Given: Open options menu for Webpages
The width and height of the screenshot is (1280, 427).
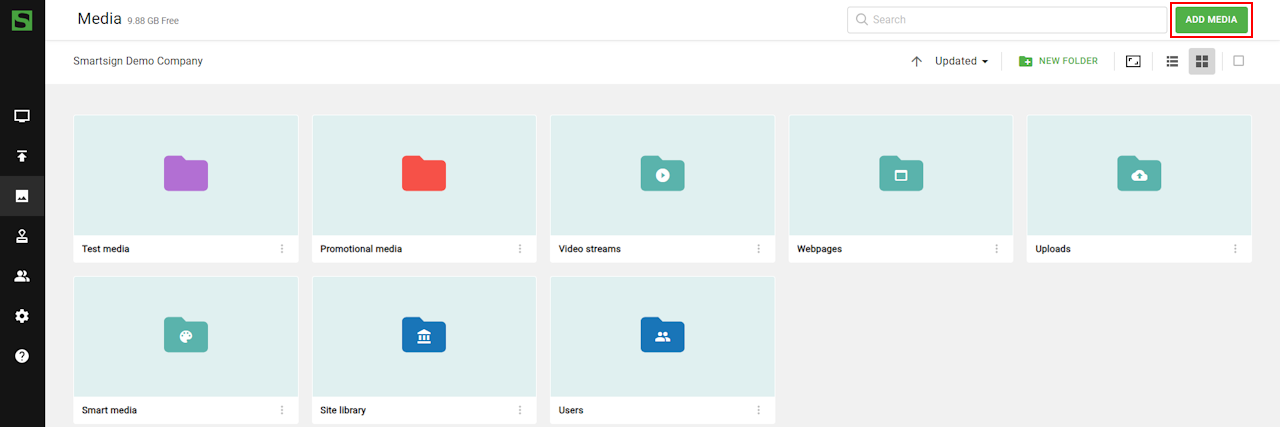Looking at the screenshot, I should pos(997,249).
